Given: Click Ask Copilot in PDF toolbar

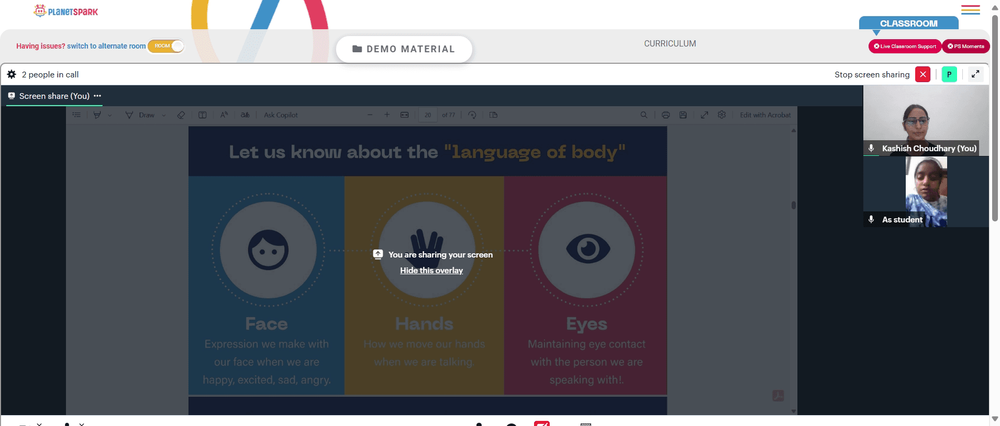Looking at the screenshot, I should [281, 115].
